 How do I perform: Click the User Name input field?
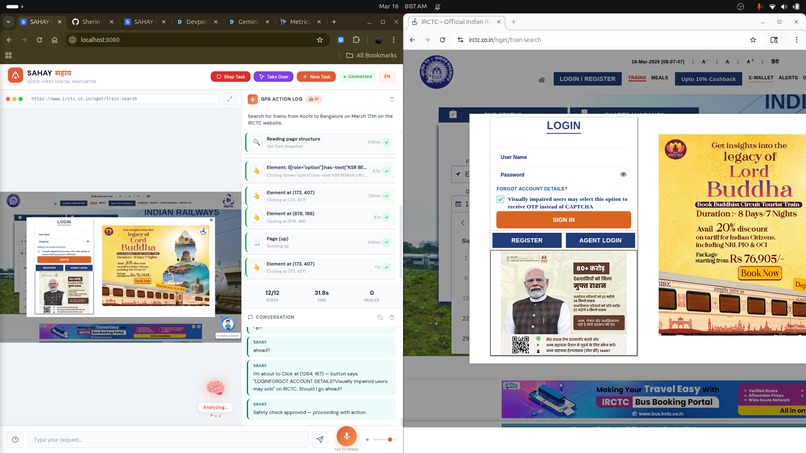(563, 157)
